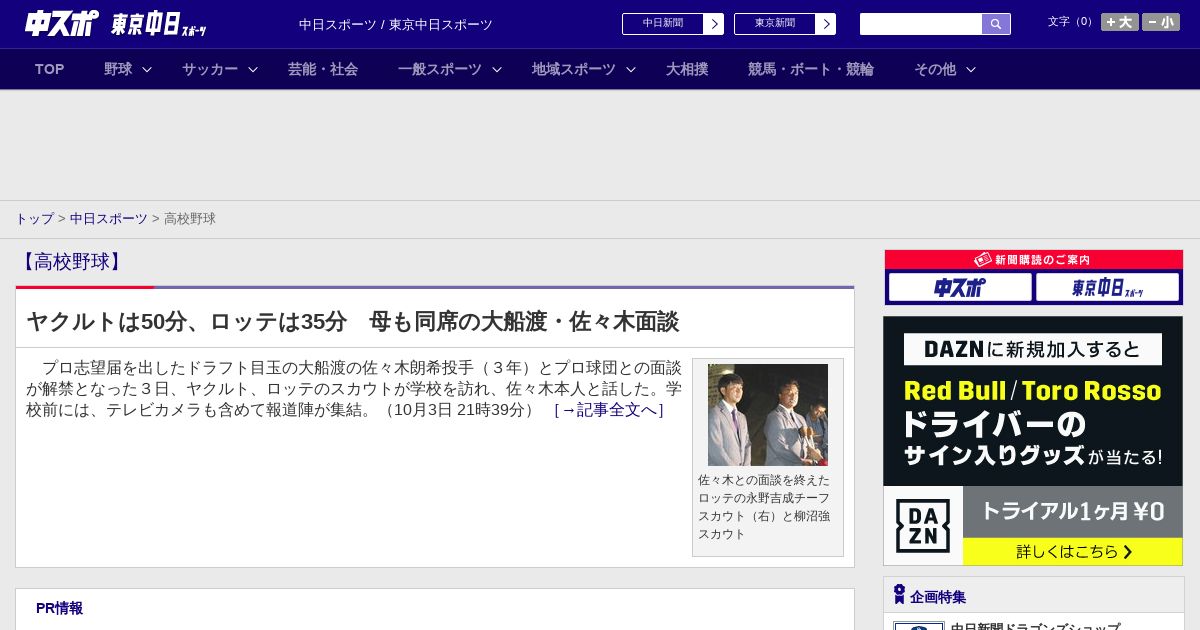Open the 佐々木 interview scout photo thumbnail
The image size is (1200, 630).
768,415
